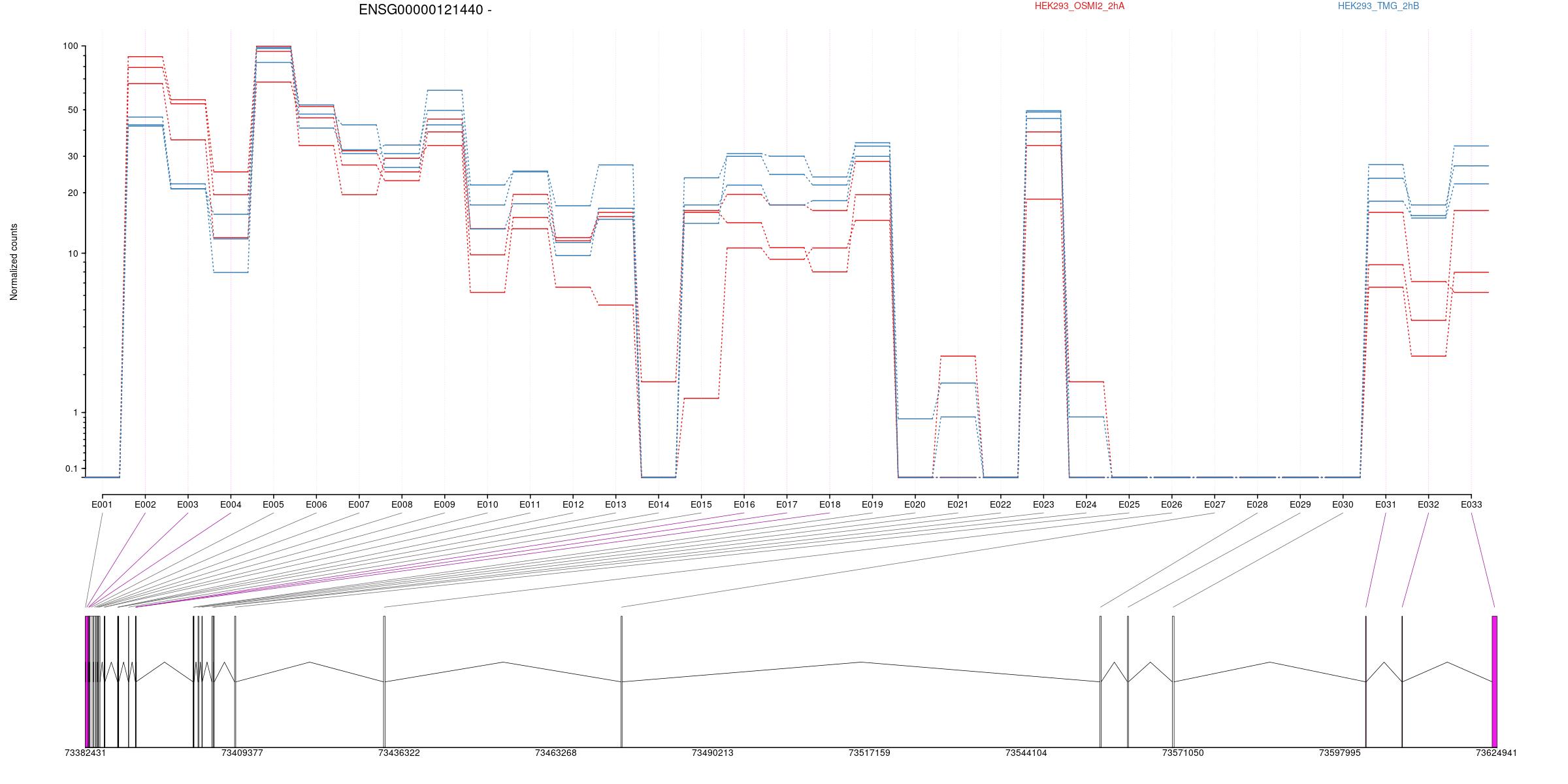Click genomic coordinate 73463268
The width and height of the screenshot is (1568, 784).
[x=555, y=753]
